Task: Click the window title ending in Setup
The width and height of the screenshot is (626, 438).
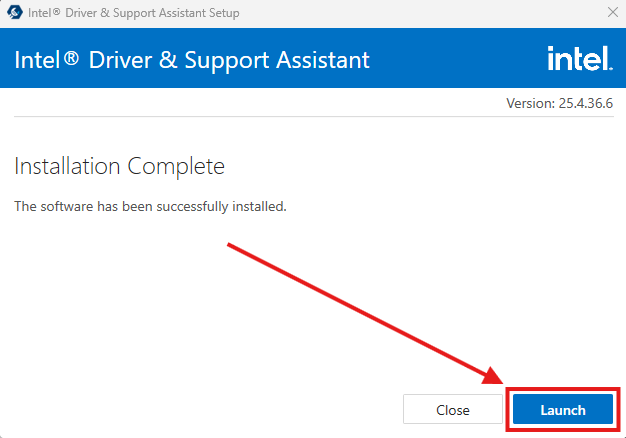Action: click(134, 13)
